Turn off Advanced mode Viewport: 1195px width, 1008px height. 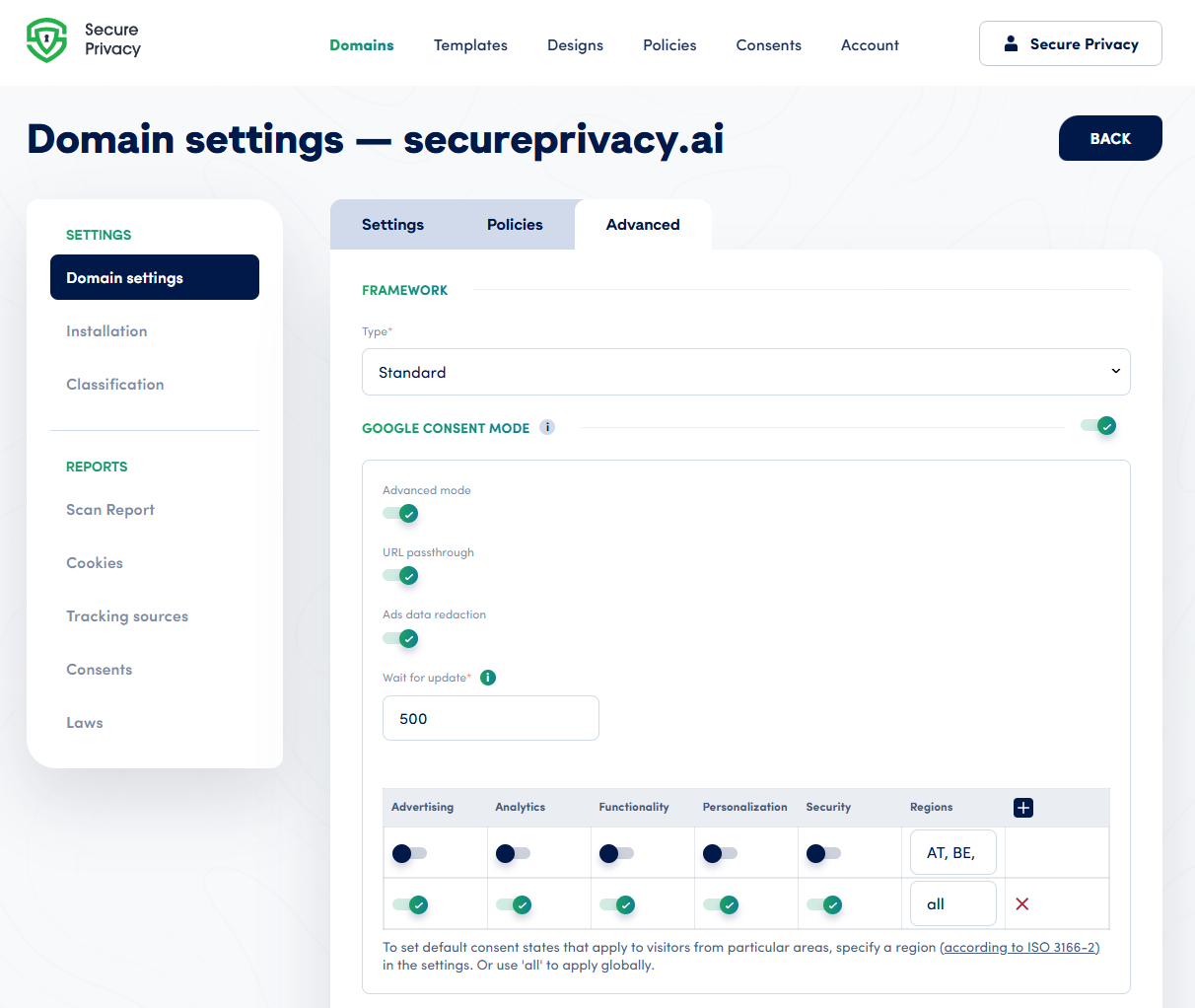tap(400, 513)
